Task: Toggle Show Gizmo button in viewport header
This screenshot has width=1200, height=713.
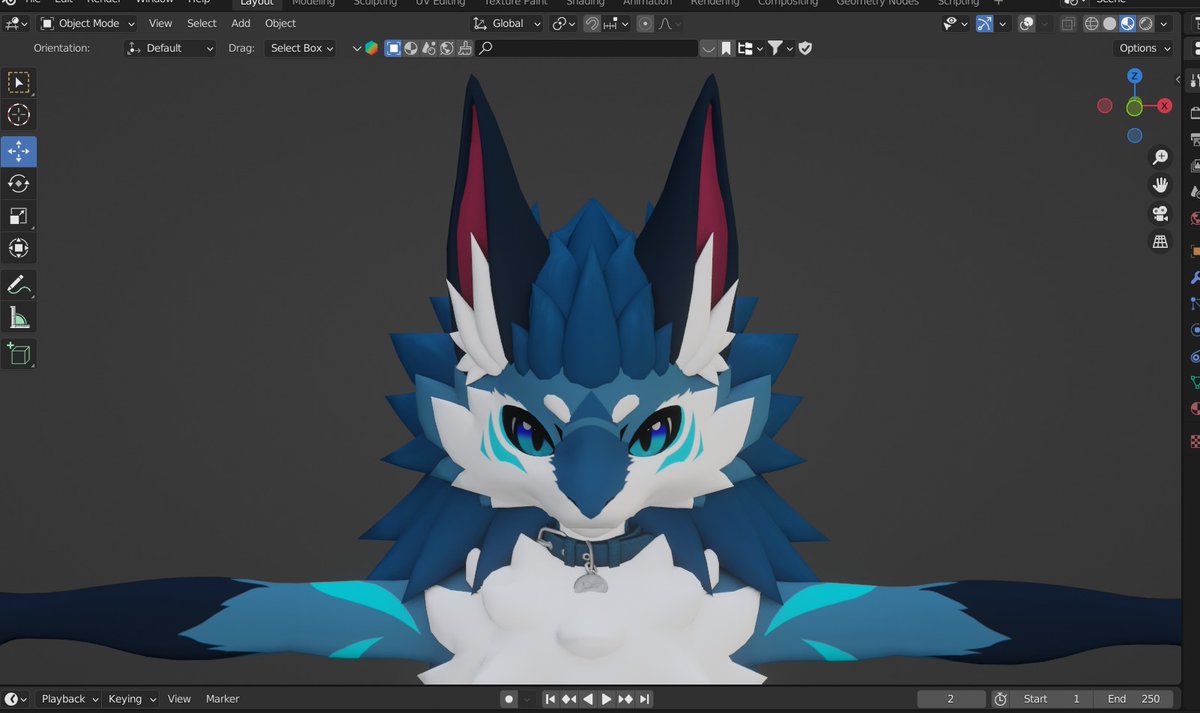Action: click(x=984, y=23)
